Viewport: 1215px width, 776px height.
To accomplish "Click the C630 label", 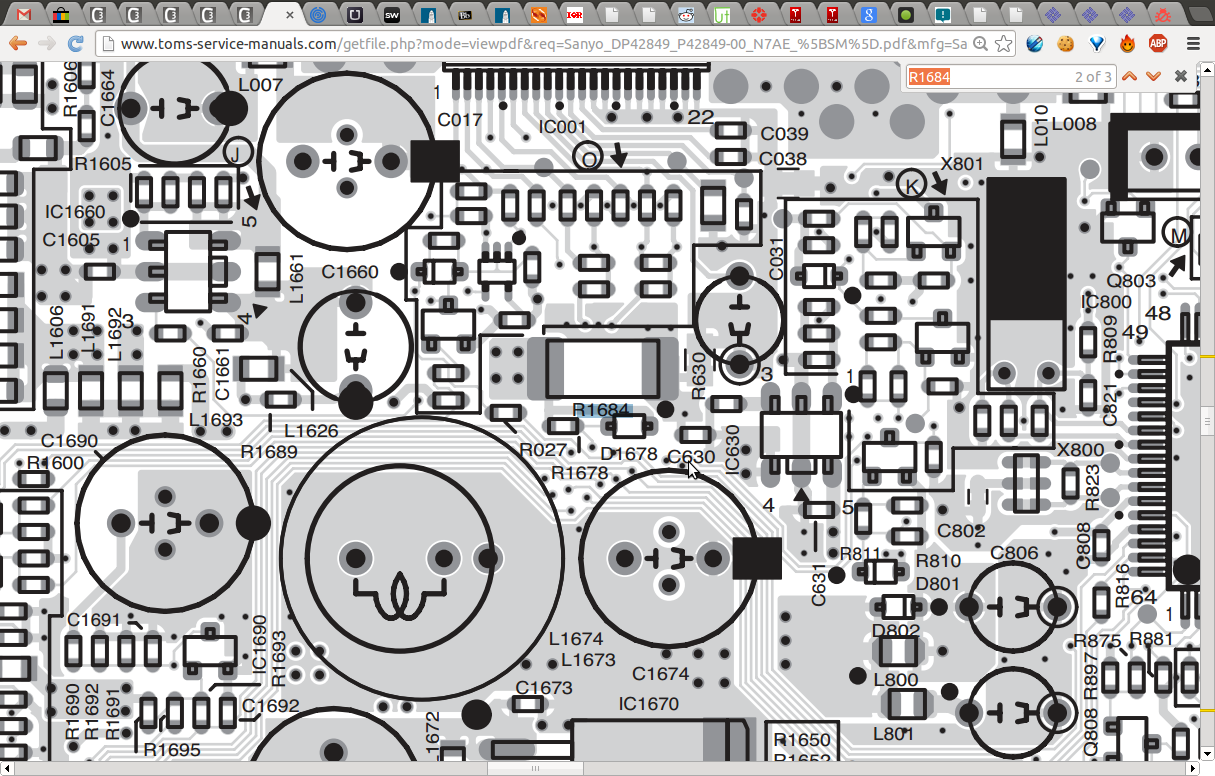I will 691,457.
